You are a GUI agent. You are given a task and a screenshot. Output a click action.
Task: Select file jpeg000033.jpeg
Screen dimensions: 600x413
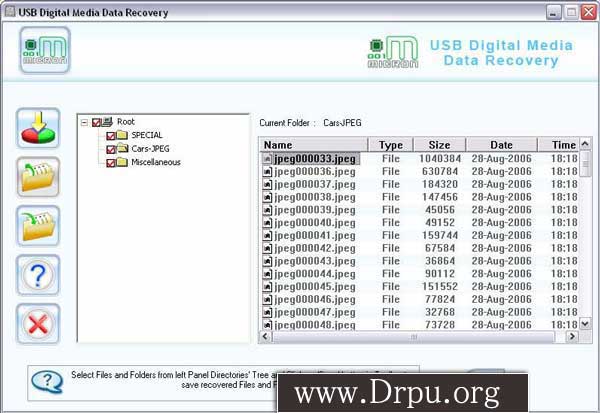(x=315, y=159)
